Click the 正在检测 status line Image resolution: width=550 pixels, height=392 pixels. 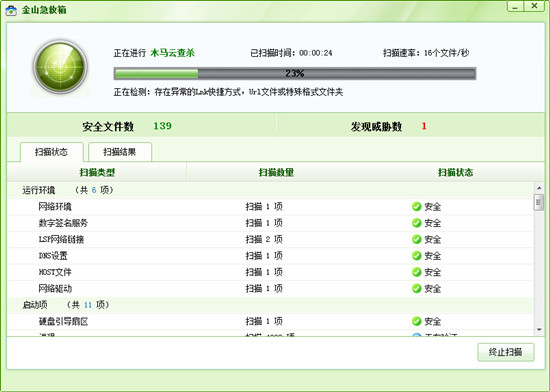pos(228,92)
